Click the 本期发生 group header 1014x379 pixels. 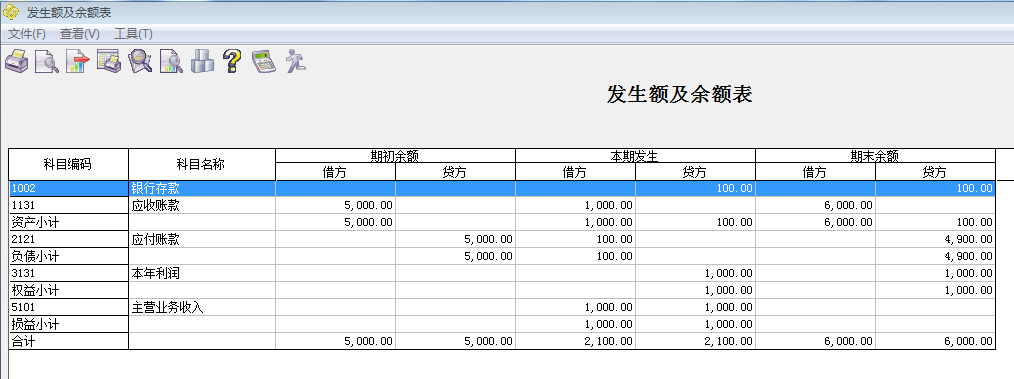click(x=635, y=156)
